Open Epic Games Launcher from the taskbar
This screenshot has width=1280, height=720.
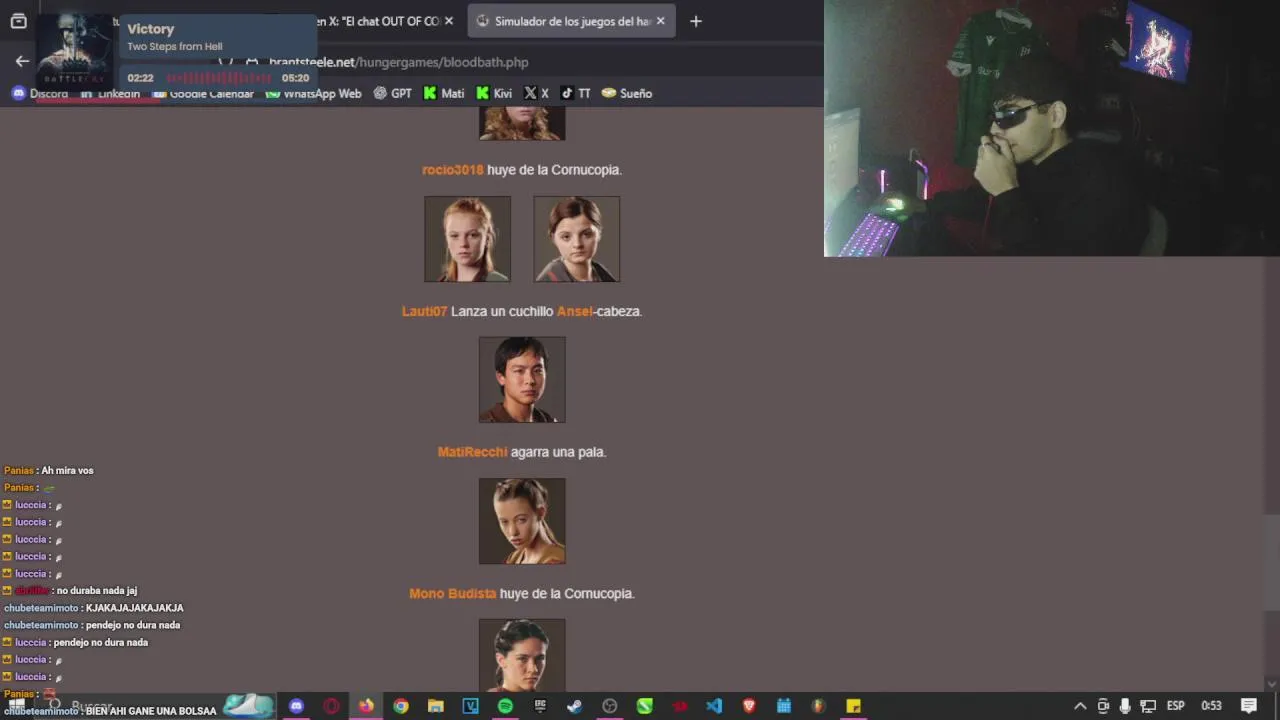(540, 706)
